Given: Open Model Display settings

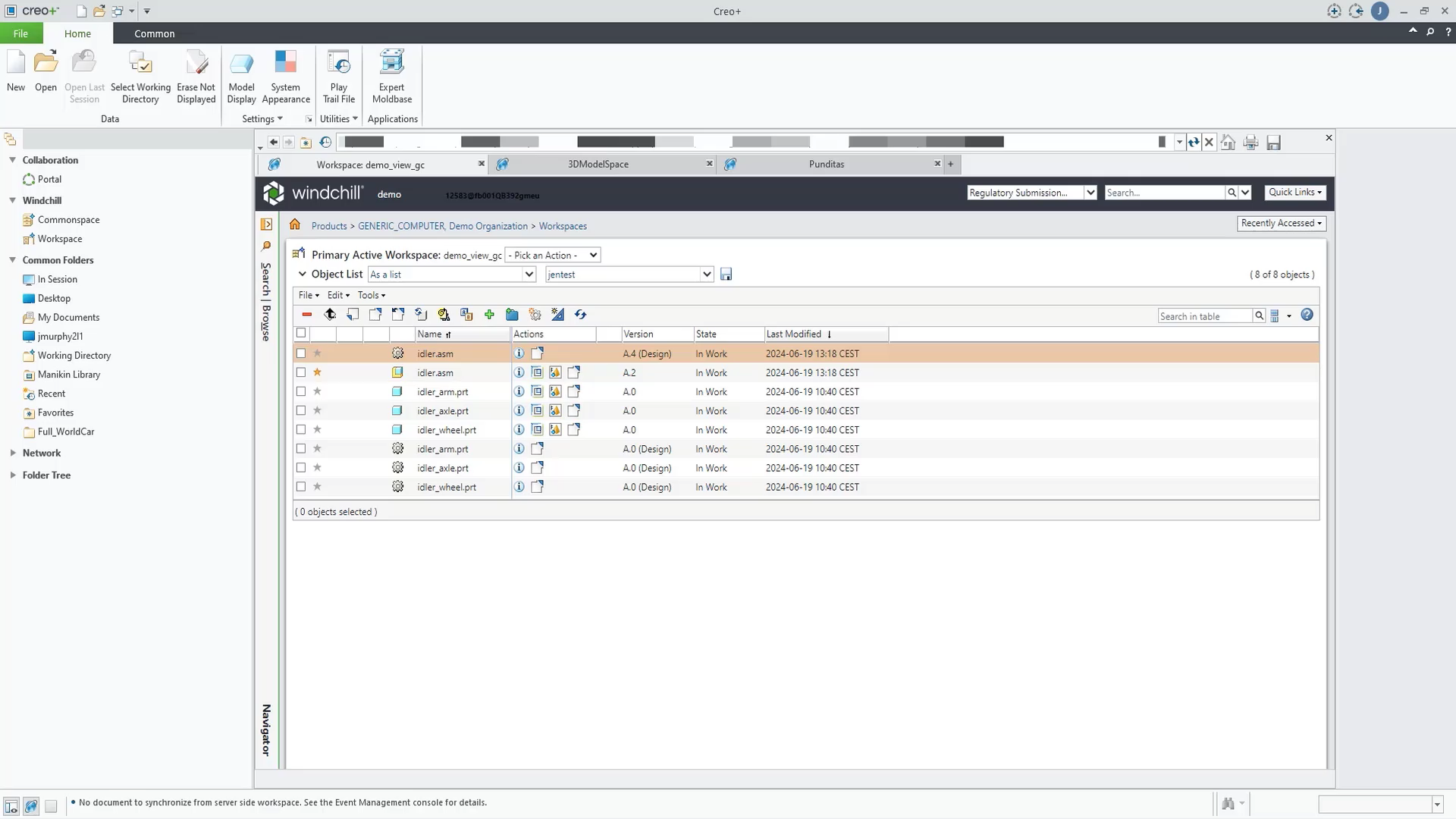Looking at the screenshot, I should [x=241, y=77].
